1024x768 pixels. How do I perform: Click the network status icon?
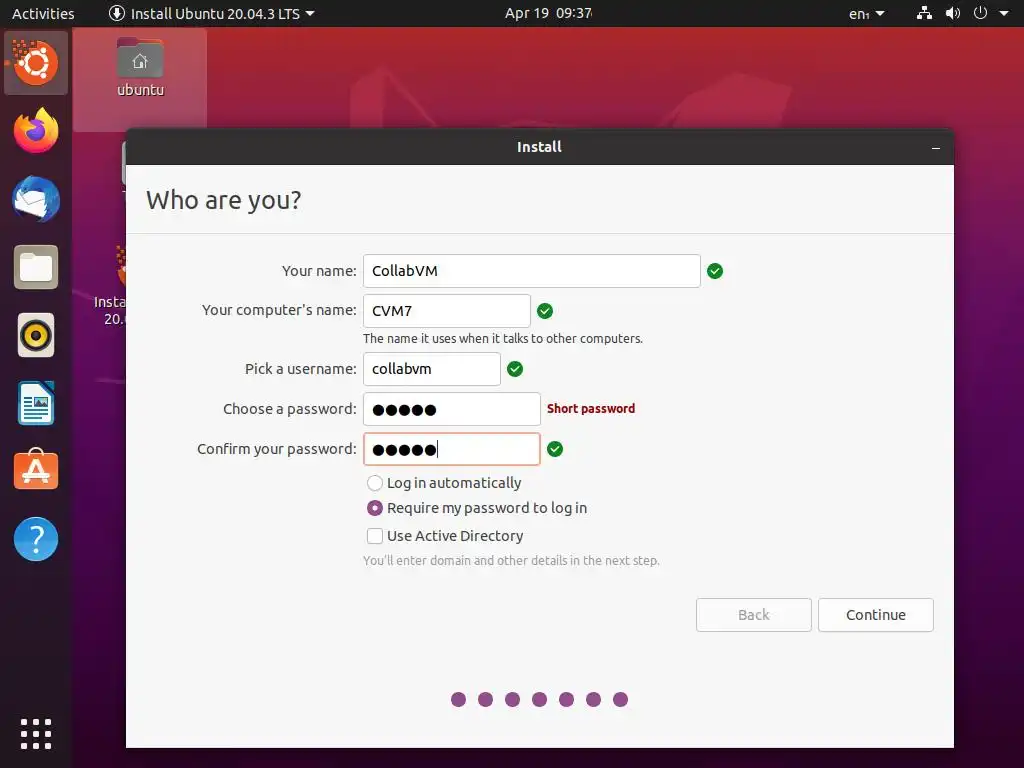pos(924,13)
